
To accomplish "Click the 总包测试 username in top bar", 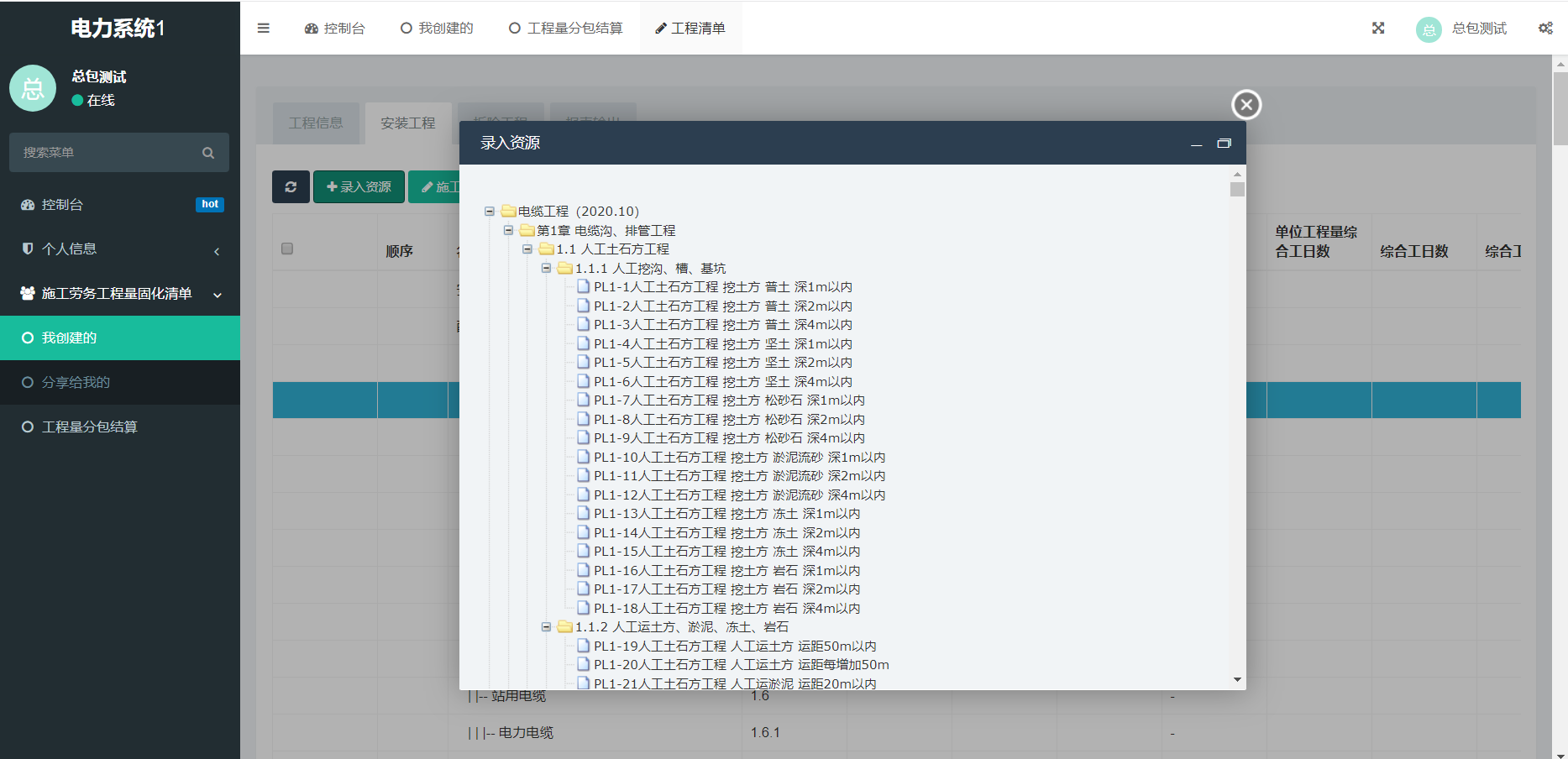I will coord(1479,29).
